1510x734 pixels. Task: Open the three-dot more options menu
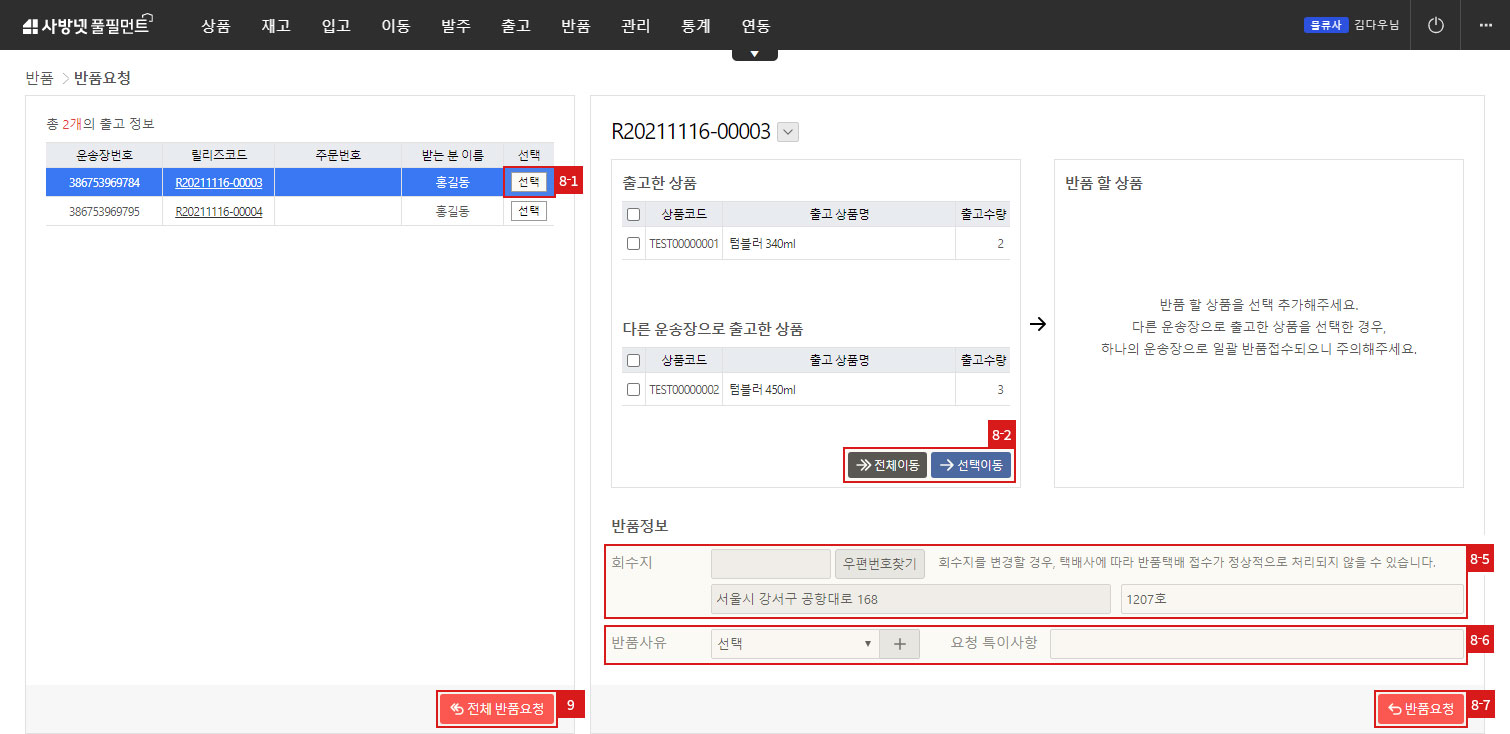pos(1484,25)
